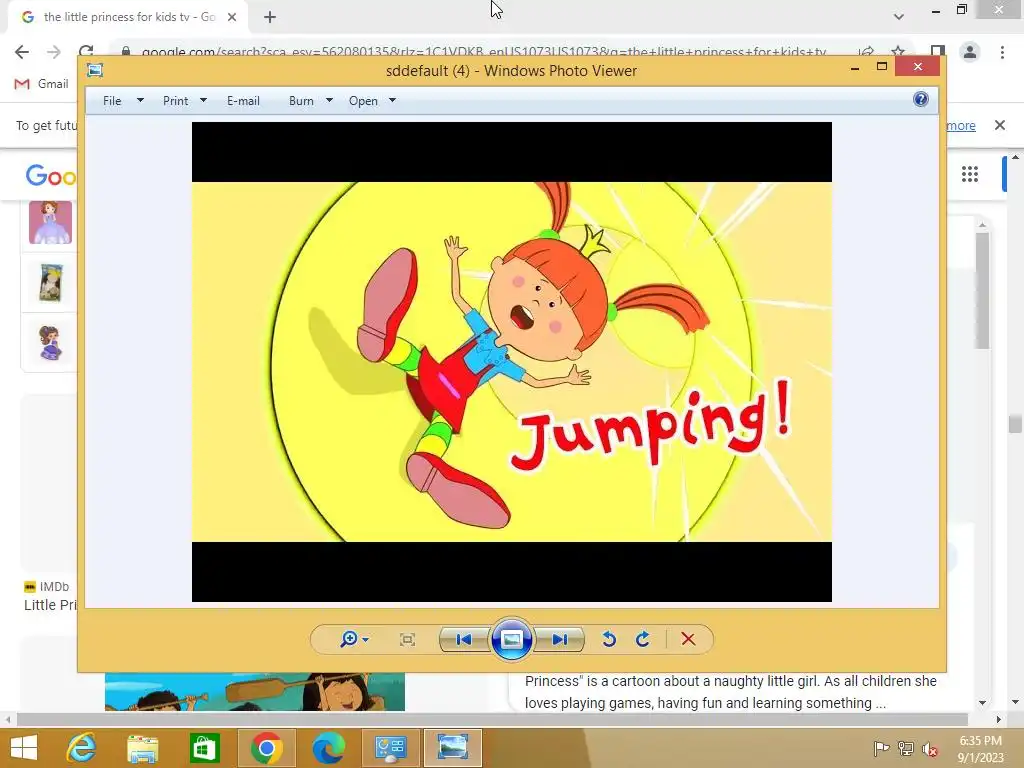
Task: Expand the zoom slider dropdown arrow
Action: point(365,639)
